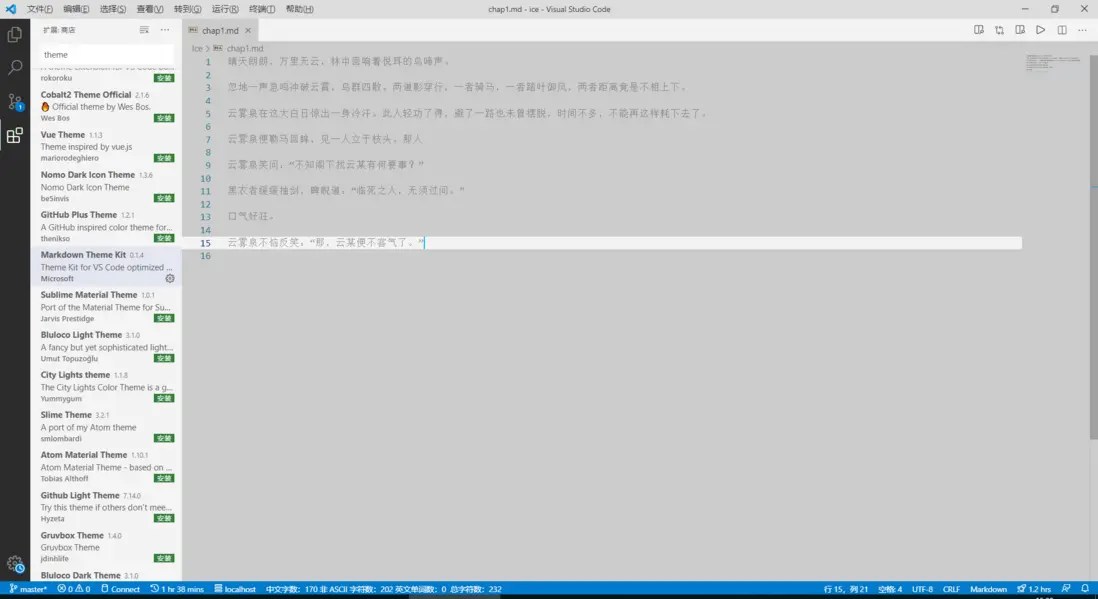The height and width of the screenshot is (599, 1098).
Task: Install Github Light Theme extension
Action: 165,518
